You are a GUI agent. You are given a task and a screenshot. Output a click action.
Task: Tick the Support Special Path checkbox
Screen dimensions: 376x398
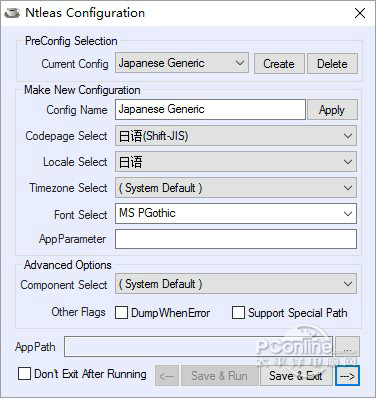[x=238, y=313]
